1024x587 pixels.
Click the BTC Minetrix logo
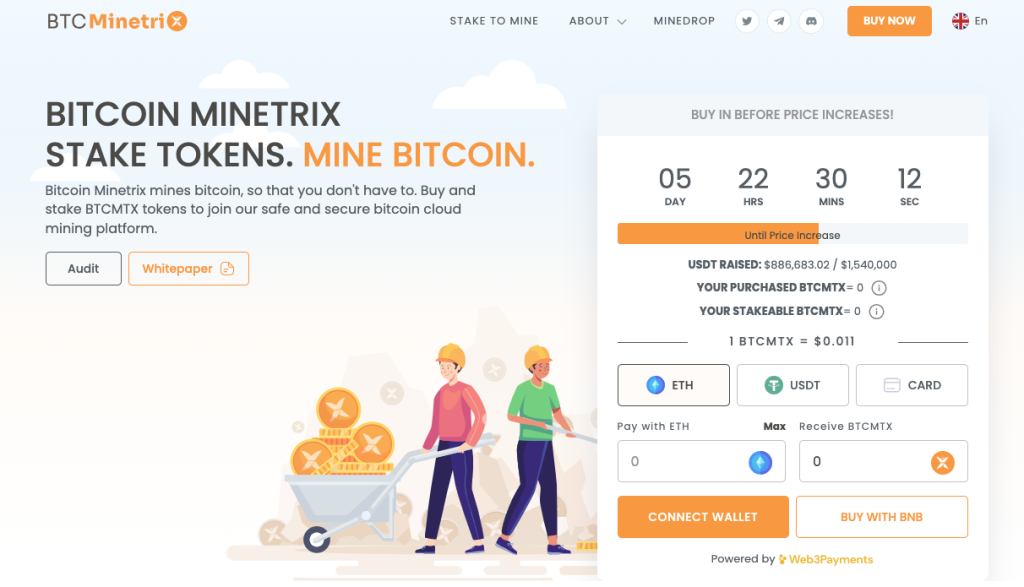[x=117, y=21]
